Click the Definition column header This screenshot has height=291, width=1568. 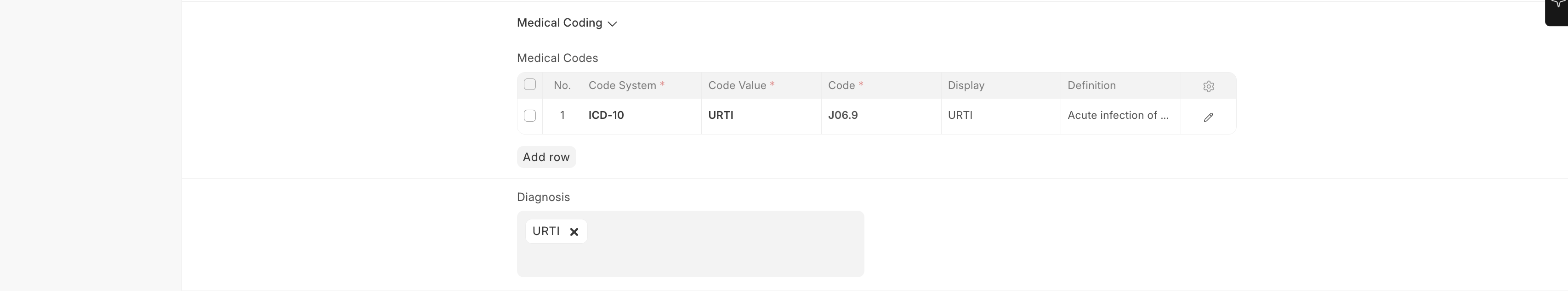(1091, 86)
